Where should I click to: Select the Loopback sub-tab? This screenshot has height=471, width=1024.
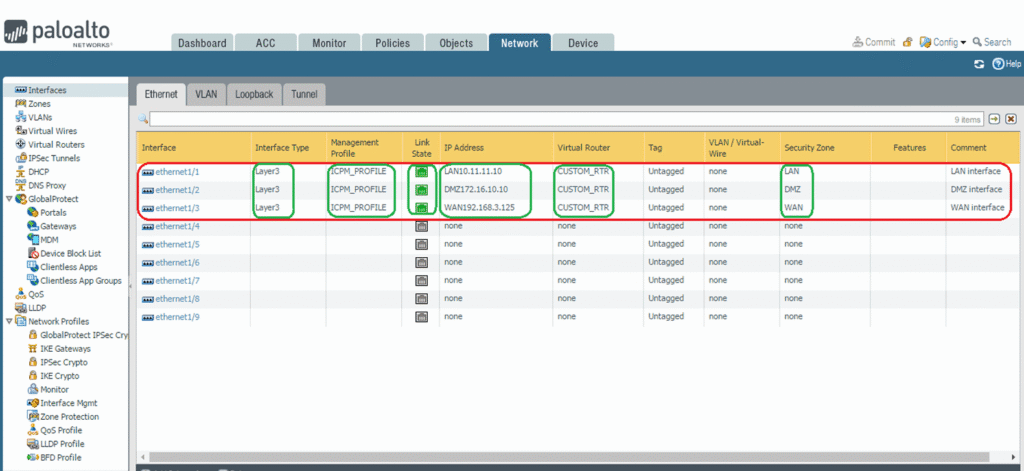254,94
